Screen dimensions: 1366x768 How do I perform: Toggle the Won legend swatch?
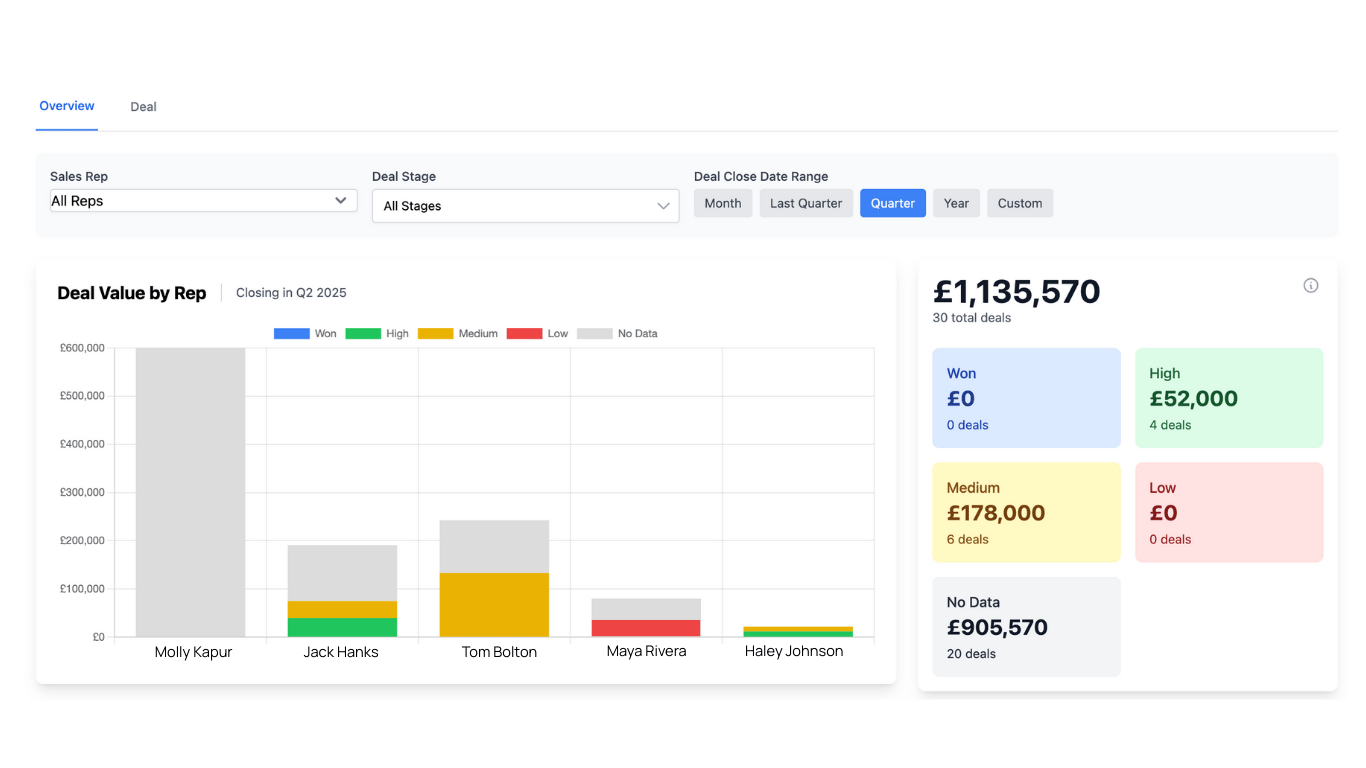click(291, 334)
